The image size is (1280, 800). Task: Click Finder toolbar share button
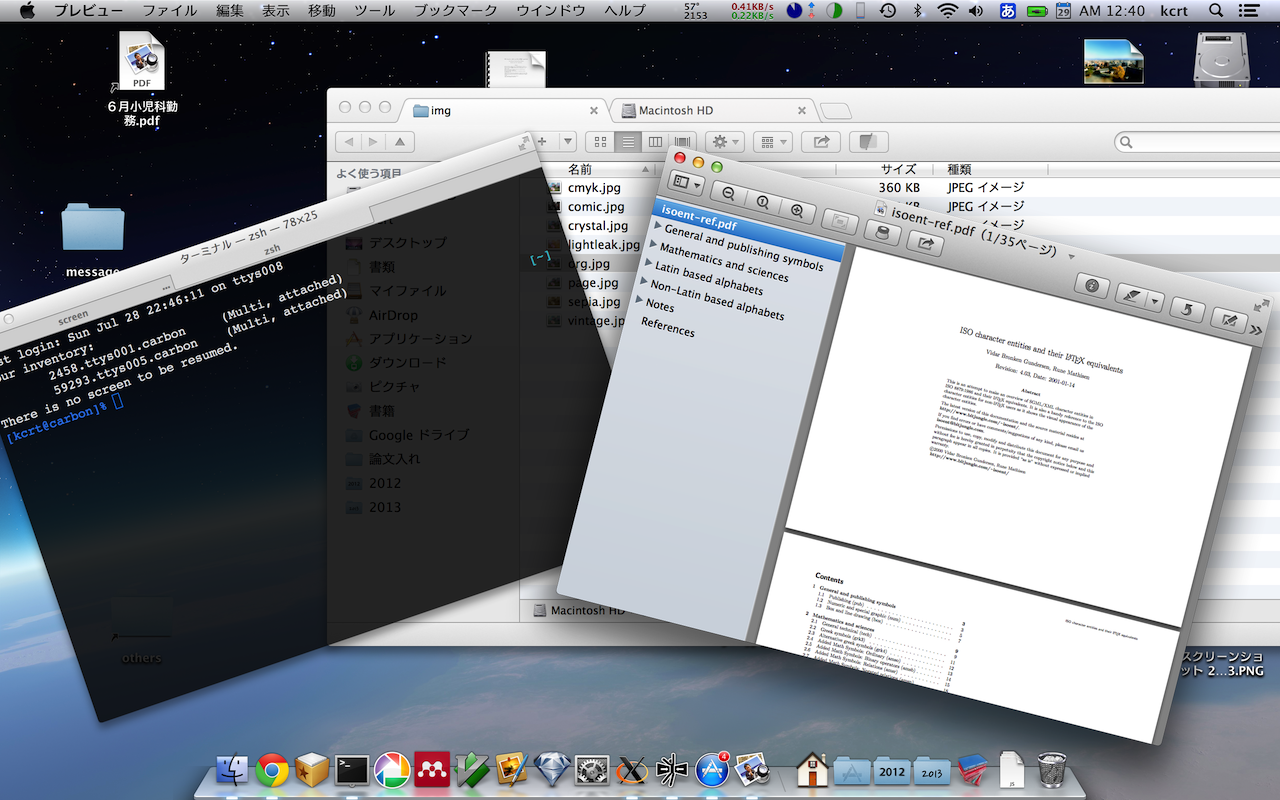[821, 142]
